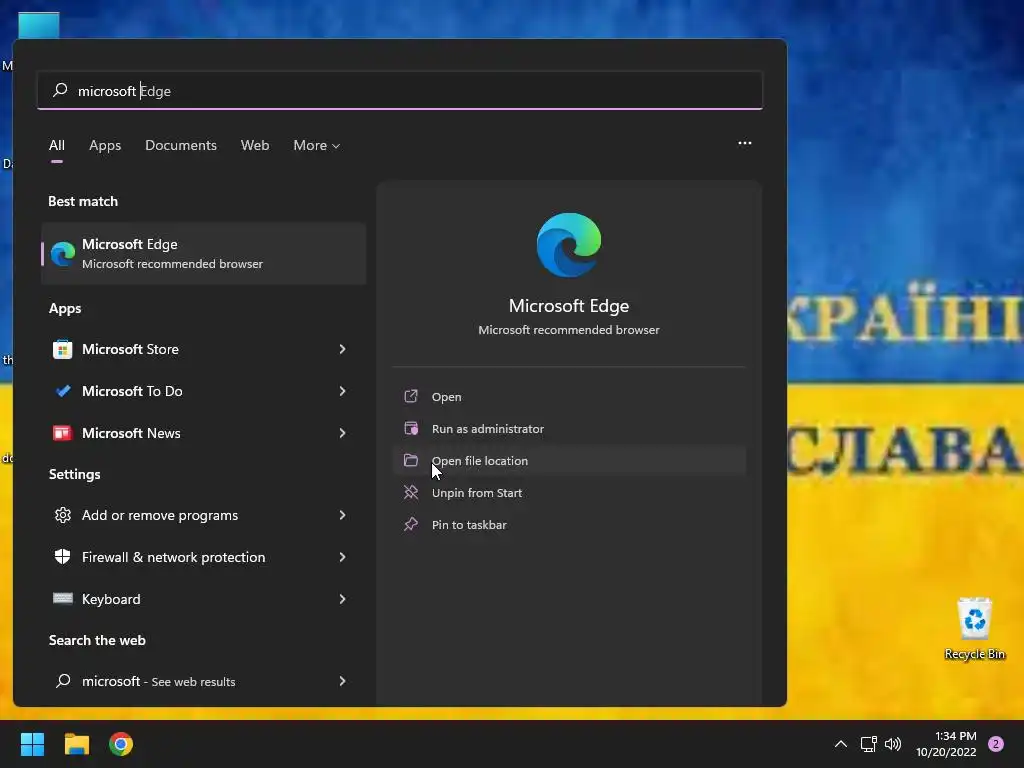Expand the Microsoft To Do result arrow

click(x=342, y=391)
